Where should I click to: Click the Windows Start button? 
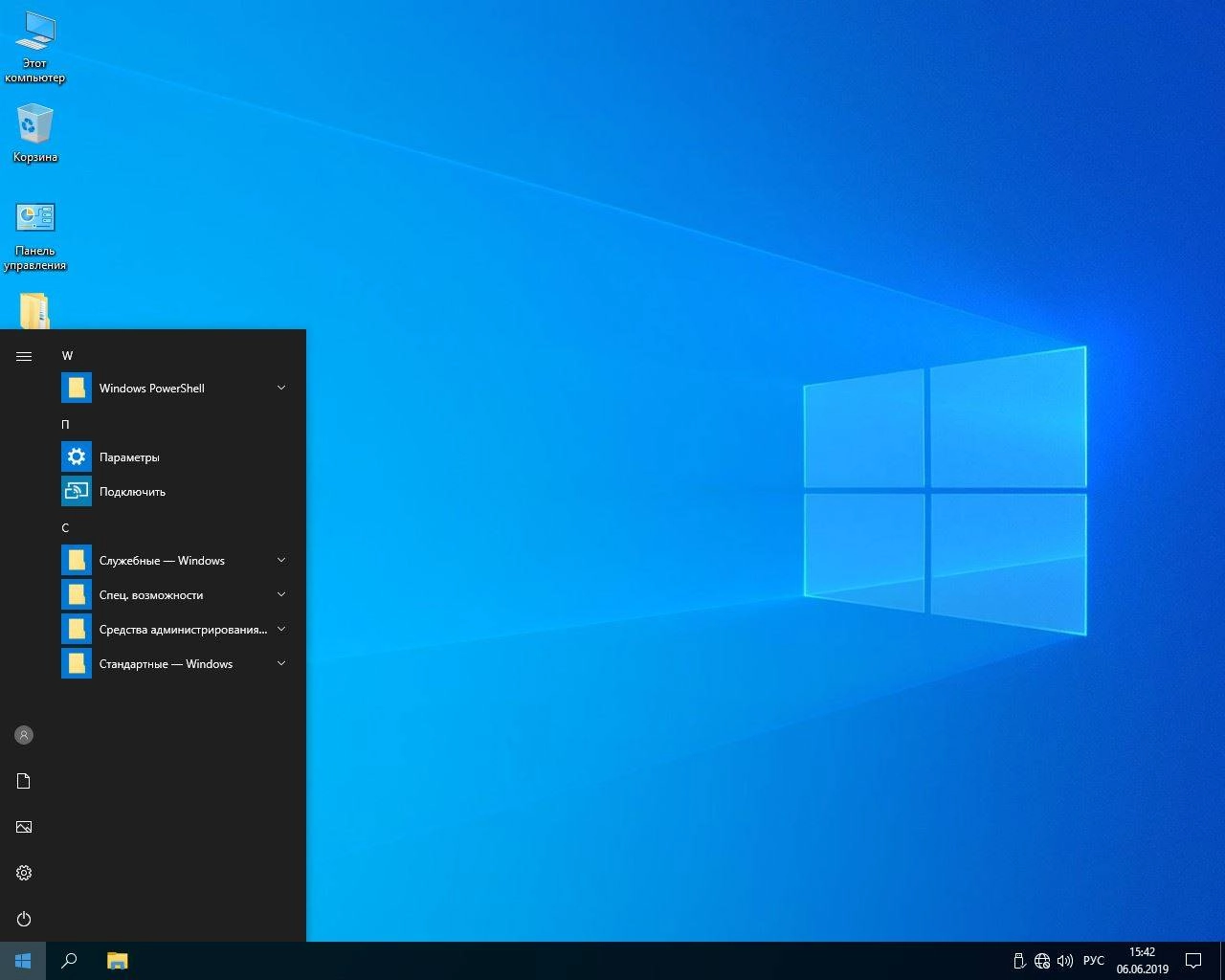click(x=23, y=961)
